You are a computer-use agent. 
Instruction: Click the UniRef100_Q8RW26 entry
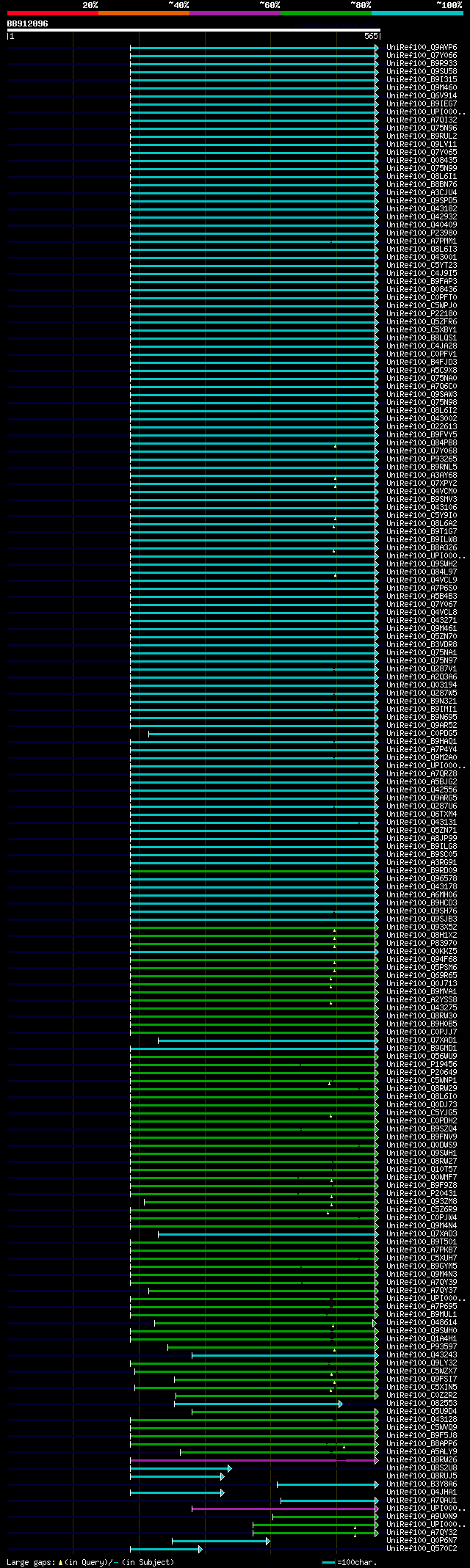click(x=422, y=1459)
